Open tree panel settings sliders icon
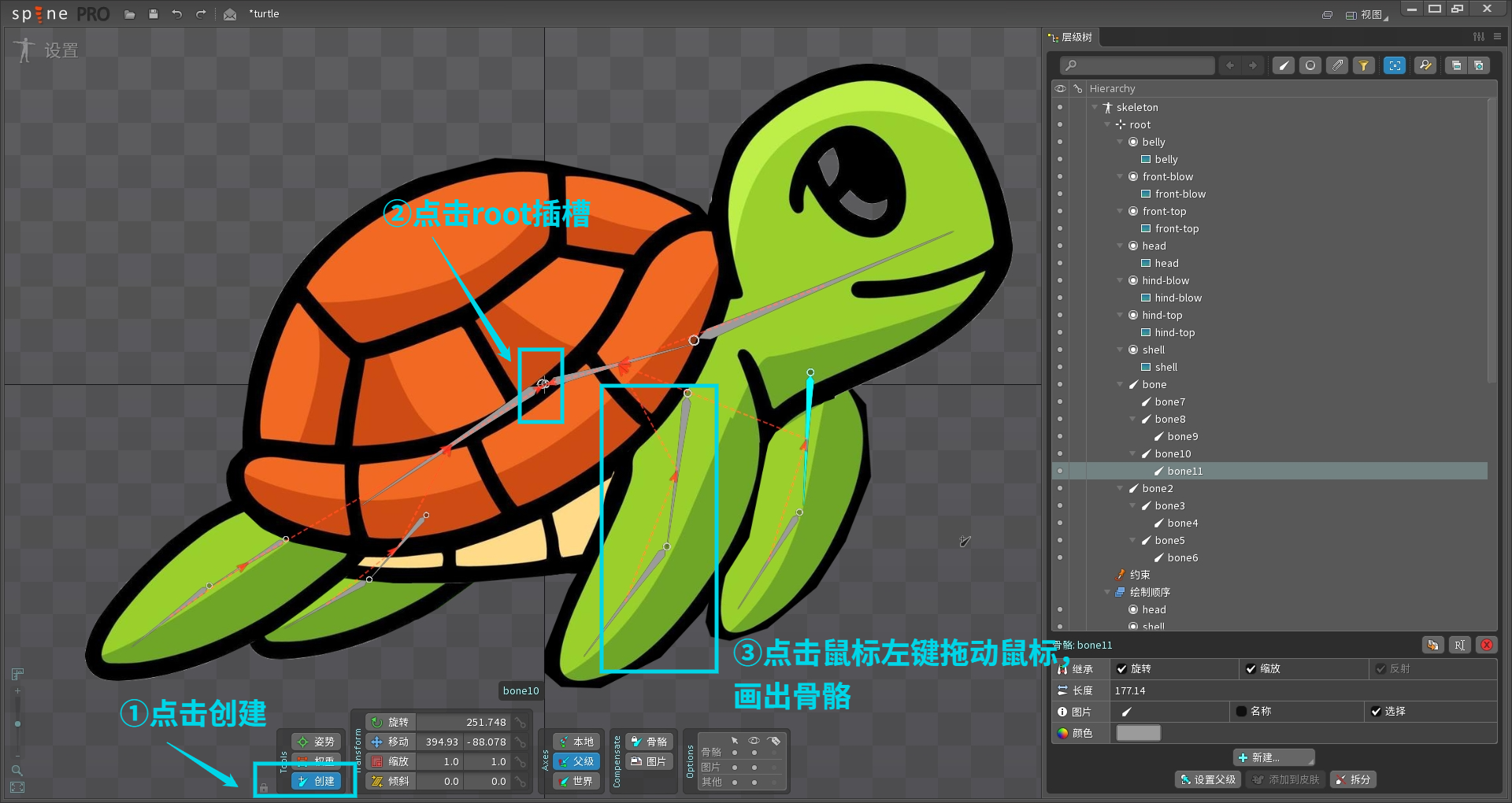Viewport: 1512px width, 803px height. 1479,37
